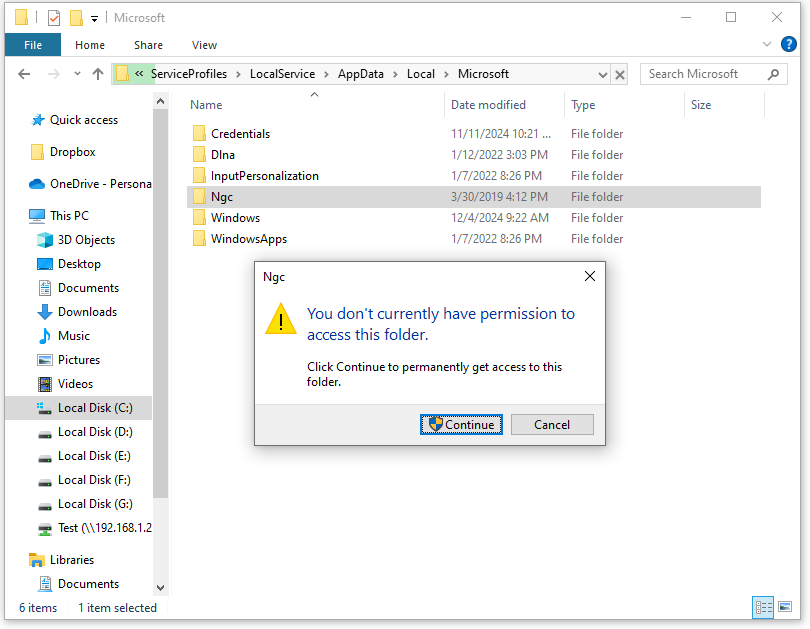Click Cancel to dismiss the dialog
810x629 pixels.
coord(552,424)
